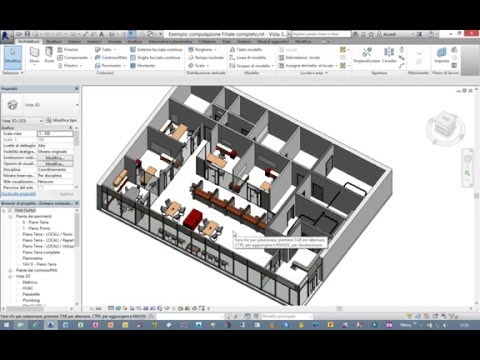Select the Modifica tool in ribbon
480x360 pixels.
pos(13,57)
